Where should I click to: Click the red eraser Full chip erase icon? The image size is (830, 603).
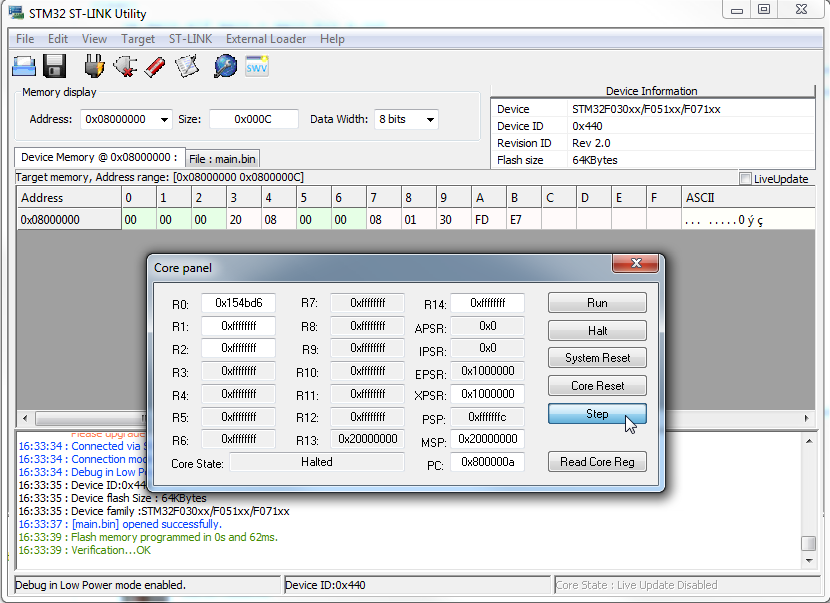tap(155, 67)
